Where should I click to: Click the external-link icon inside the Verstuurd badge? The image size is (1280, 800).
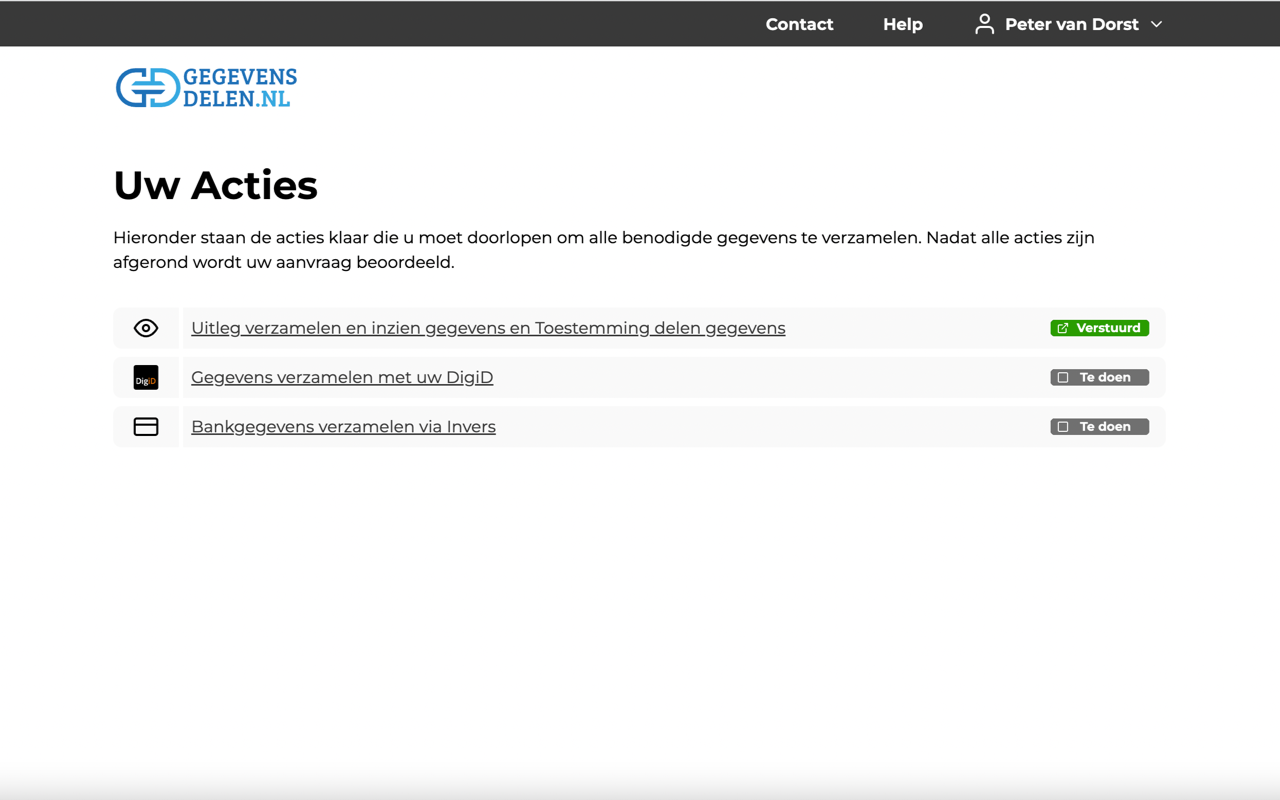1061,327
